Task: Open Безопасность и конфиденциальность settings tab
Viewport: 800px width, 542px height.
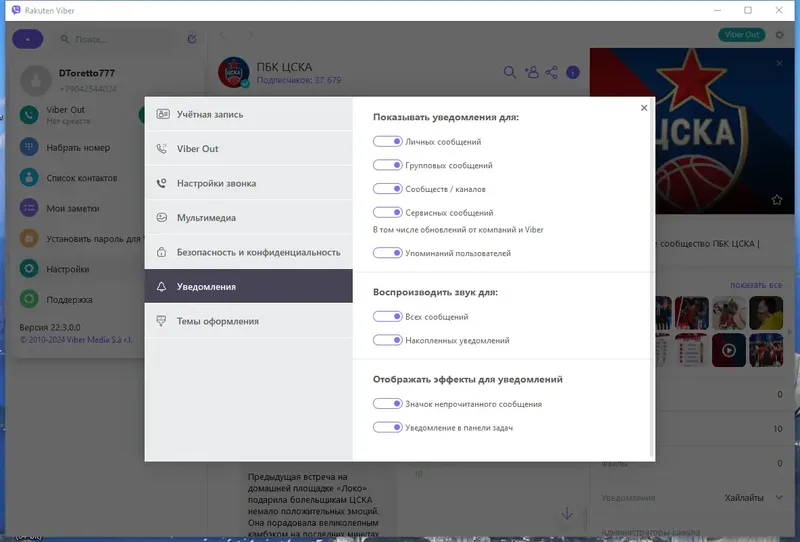Action: [248, 252]
